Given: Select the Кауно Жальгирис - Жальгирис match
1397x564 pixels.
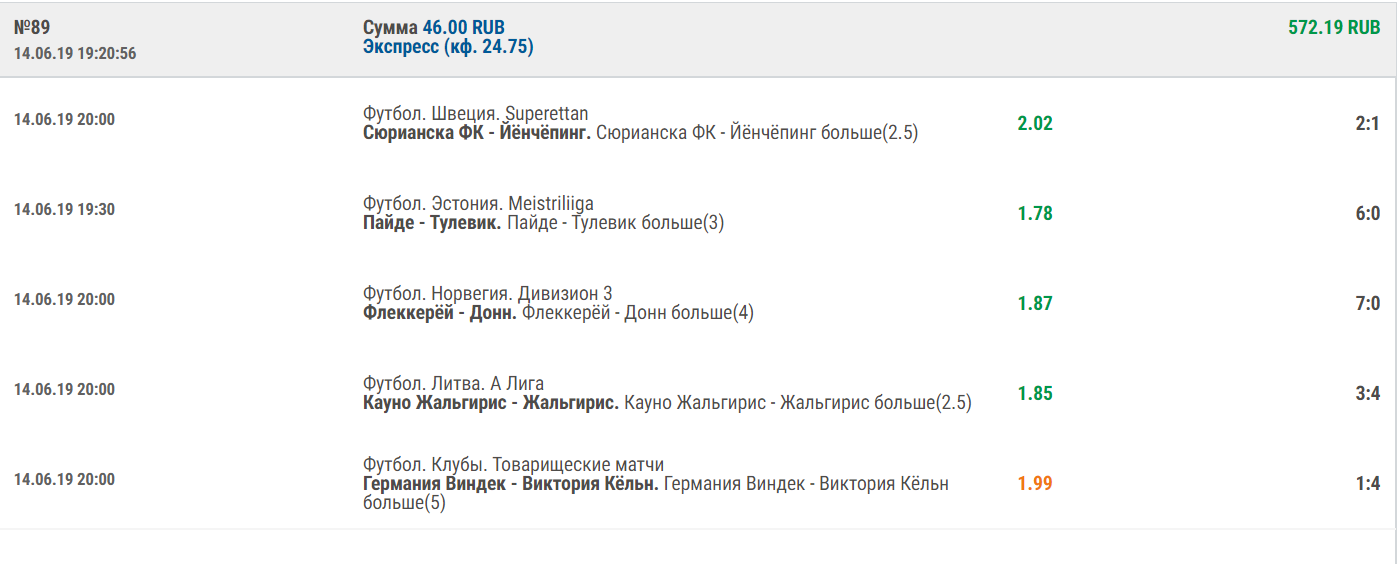Looking at the screenshot, I should [491, 402].
